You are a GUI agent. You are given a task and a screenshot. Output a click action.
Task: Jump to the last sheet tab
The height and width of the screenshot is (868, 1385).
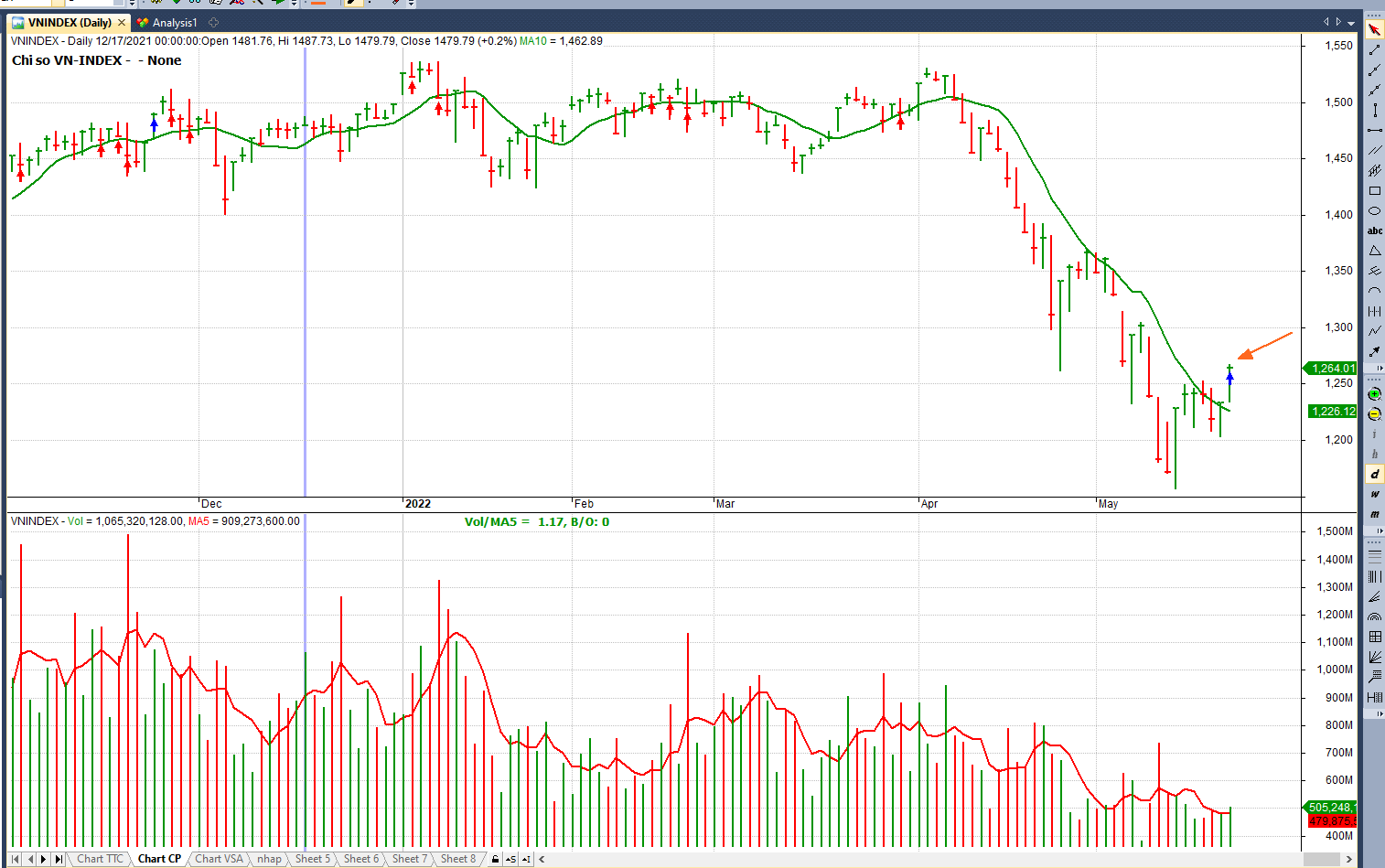tap(59, 860)
